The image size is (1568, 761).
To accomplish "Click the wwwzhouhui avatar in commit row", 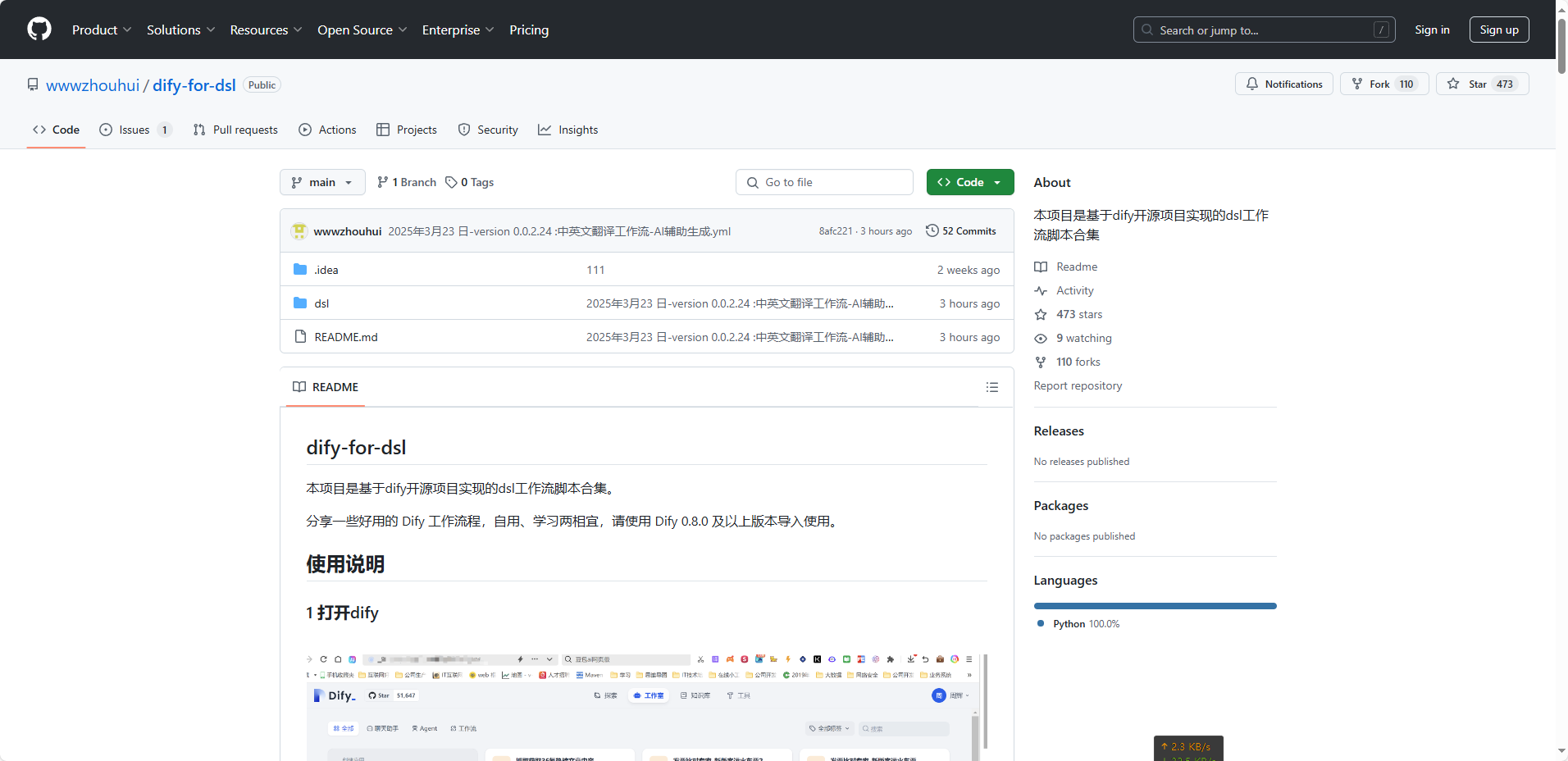I will point(299,231).
